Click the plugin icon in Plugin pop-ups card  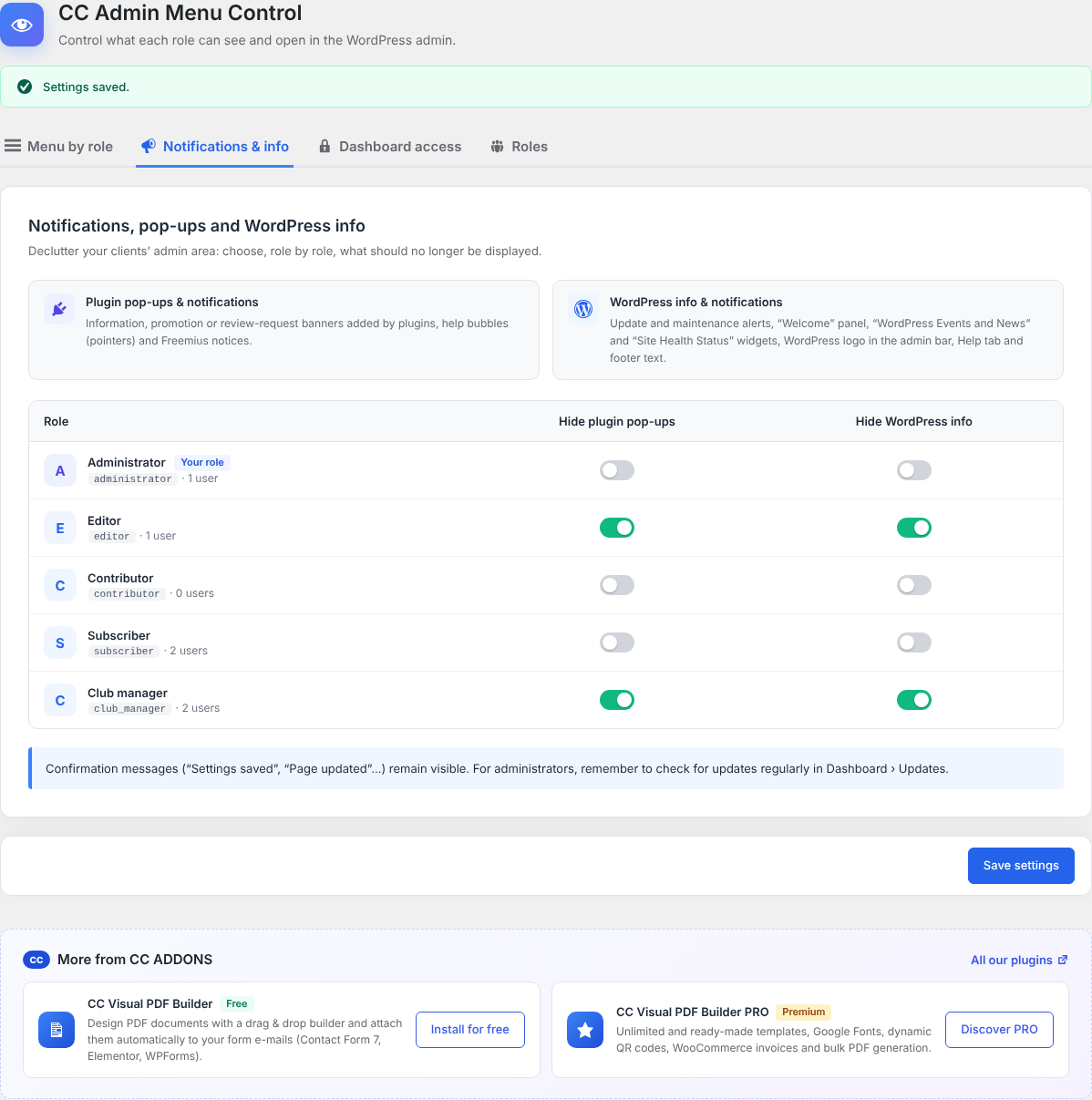pyautogui.click(x=59, y=309)
